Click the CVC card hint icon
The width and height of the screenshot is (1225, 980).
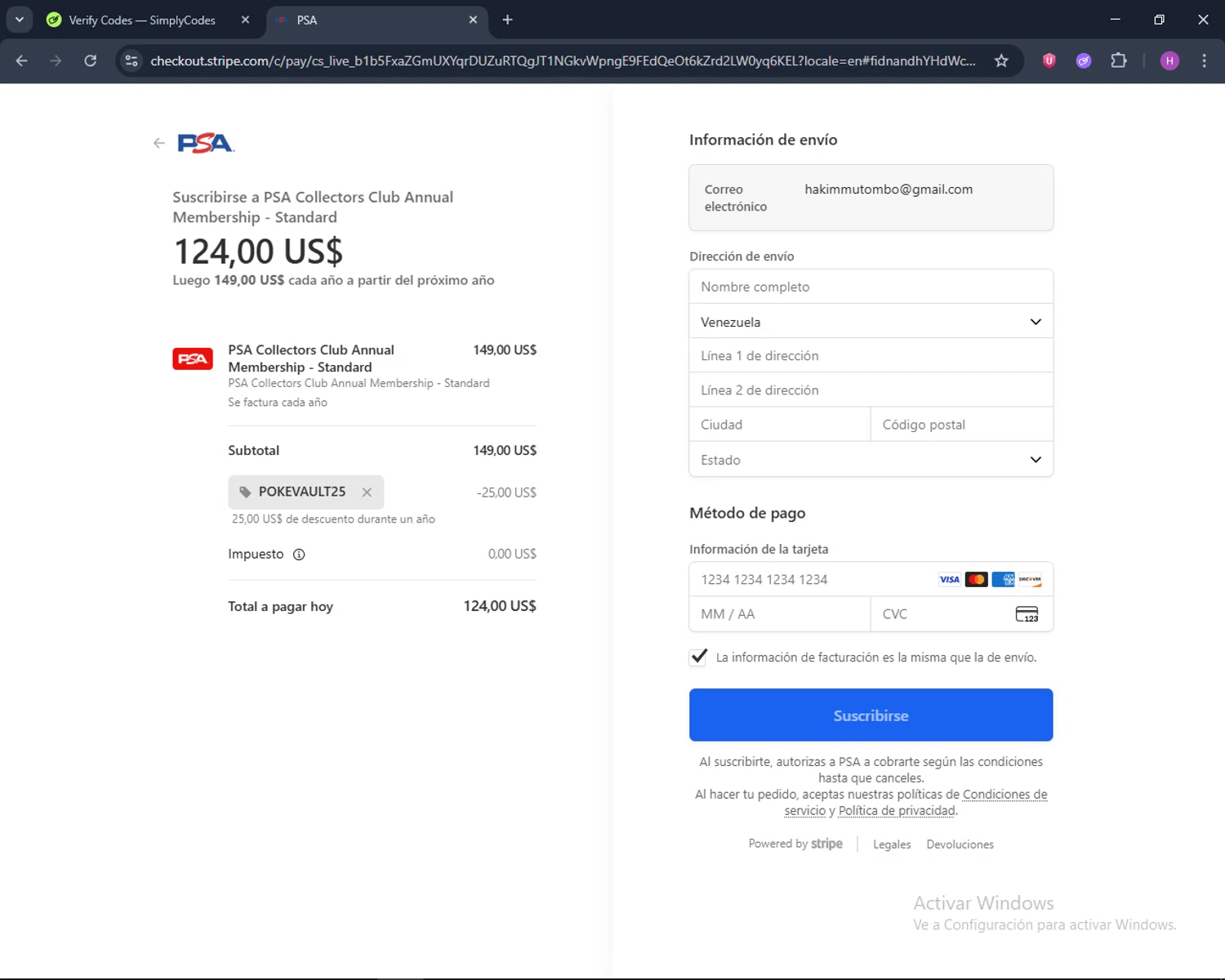pyautogui.click(x=1027, y=614)
